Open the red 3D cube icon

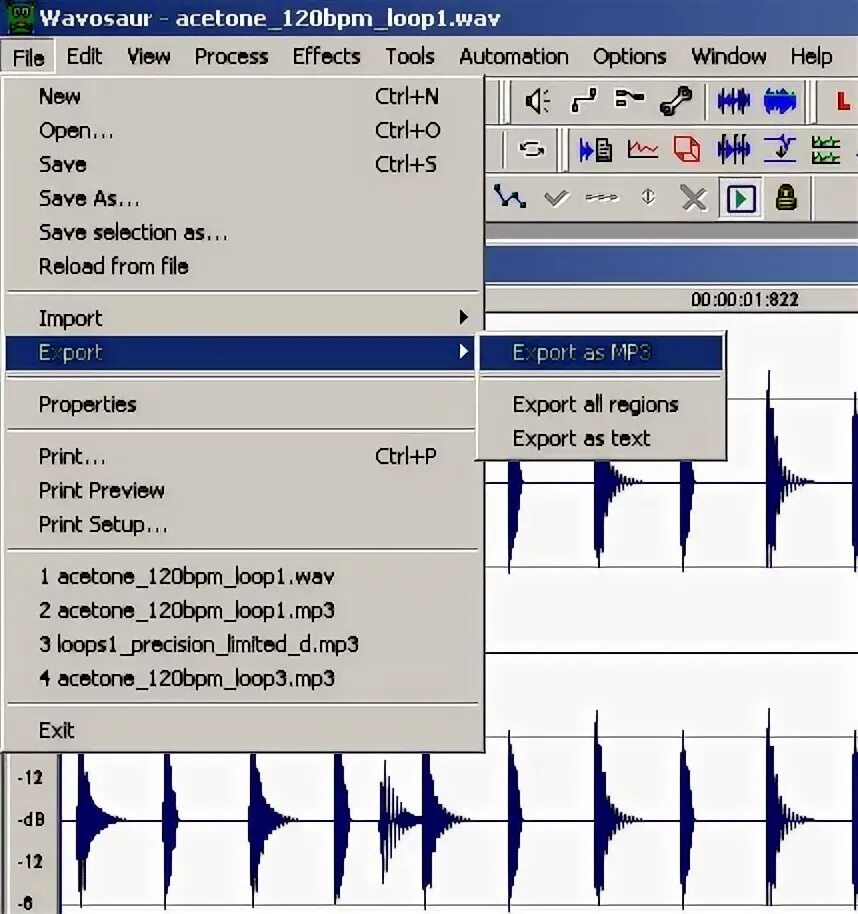[x=687, y=149]
